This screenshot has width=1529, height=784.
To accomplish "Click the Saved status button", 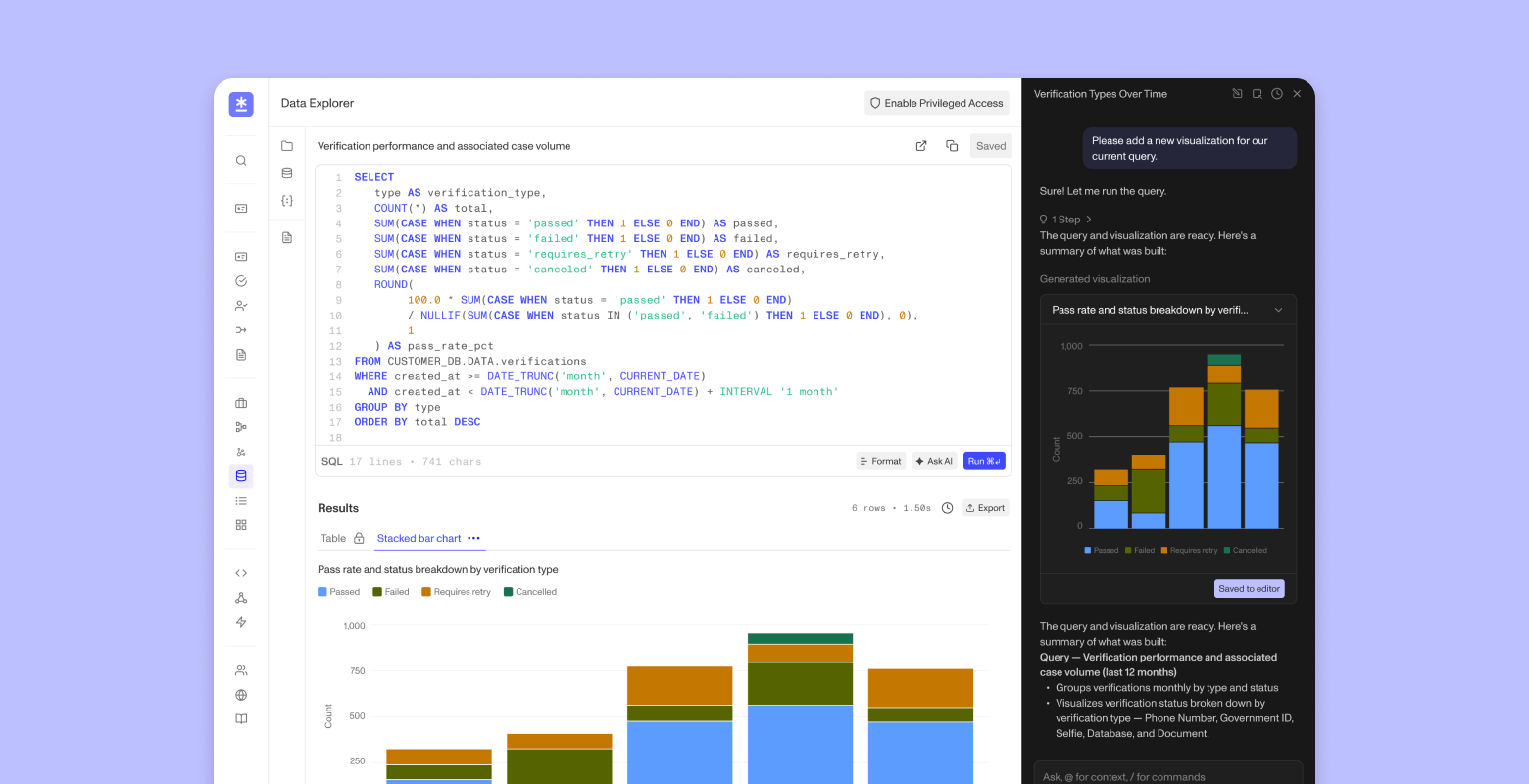I will (x=991, y=146).
